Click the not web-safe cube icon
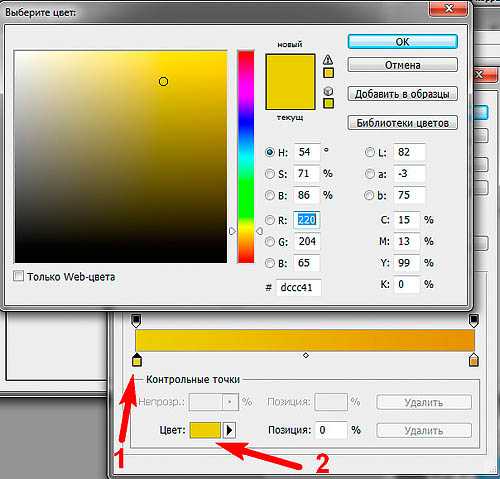The width and height of the screenshot is (500, 479). click(328, 91)
